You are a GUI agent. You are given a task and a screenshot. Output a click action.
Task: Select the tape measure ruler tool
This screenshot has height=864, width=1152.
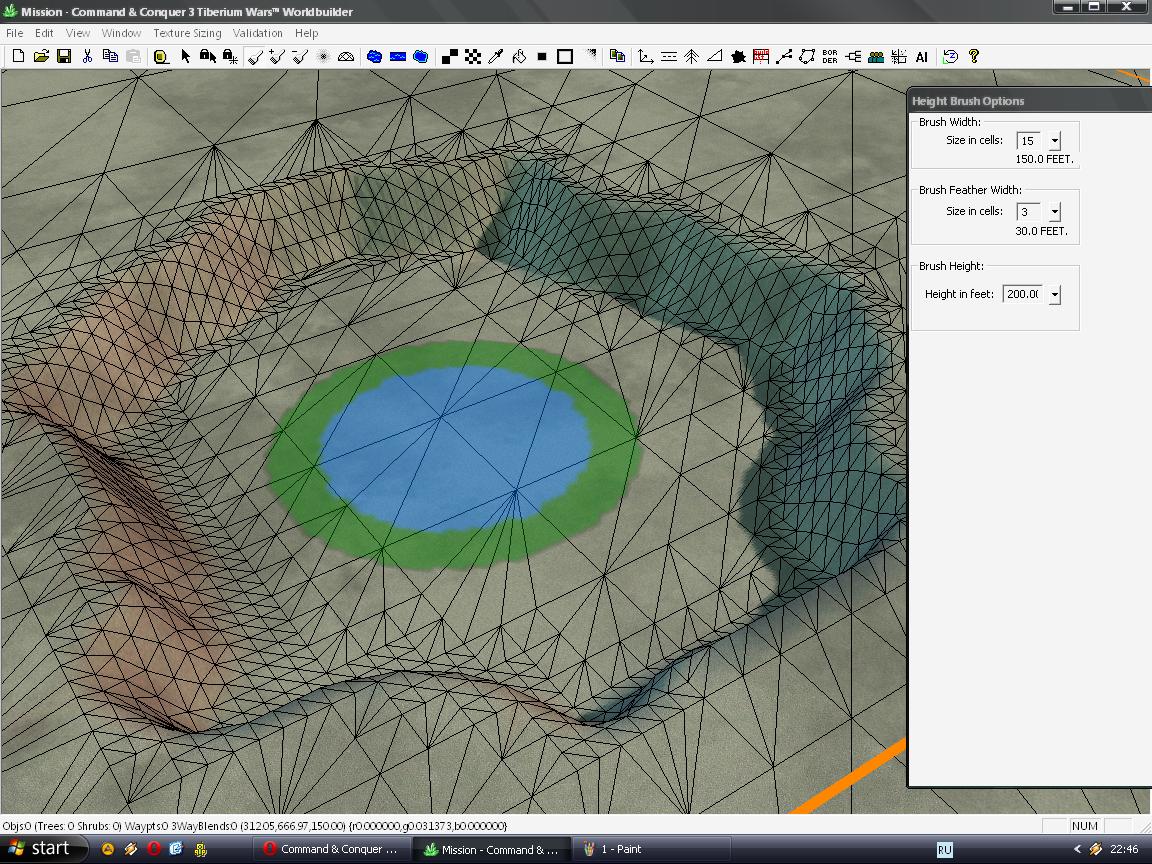[162, 57]
